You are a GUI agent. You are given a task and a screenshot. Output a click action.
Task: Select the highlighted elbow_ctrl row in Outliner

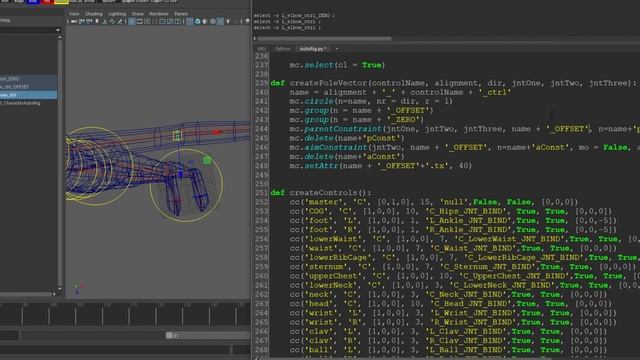pos(29,95)
